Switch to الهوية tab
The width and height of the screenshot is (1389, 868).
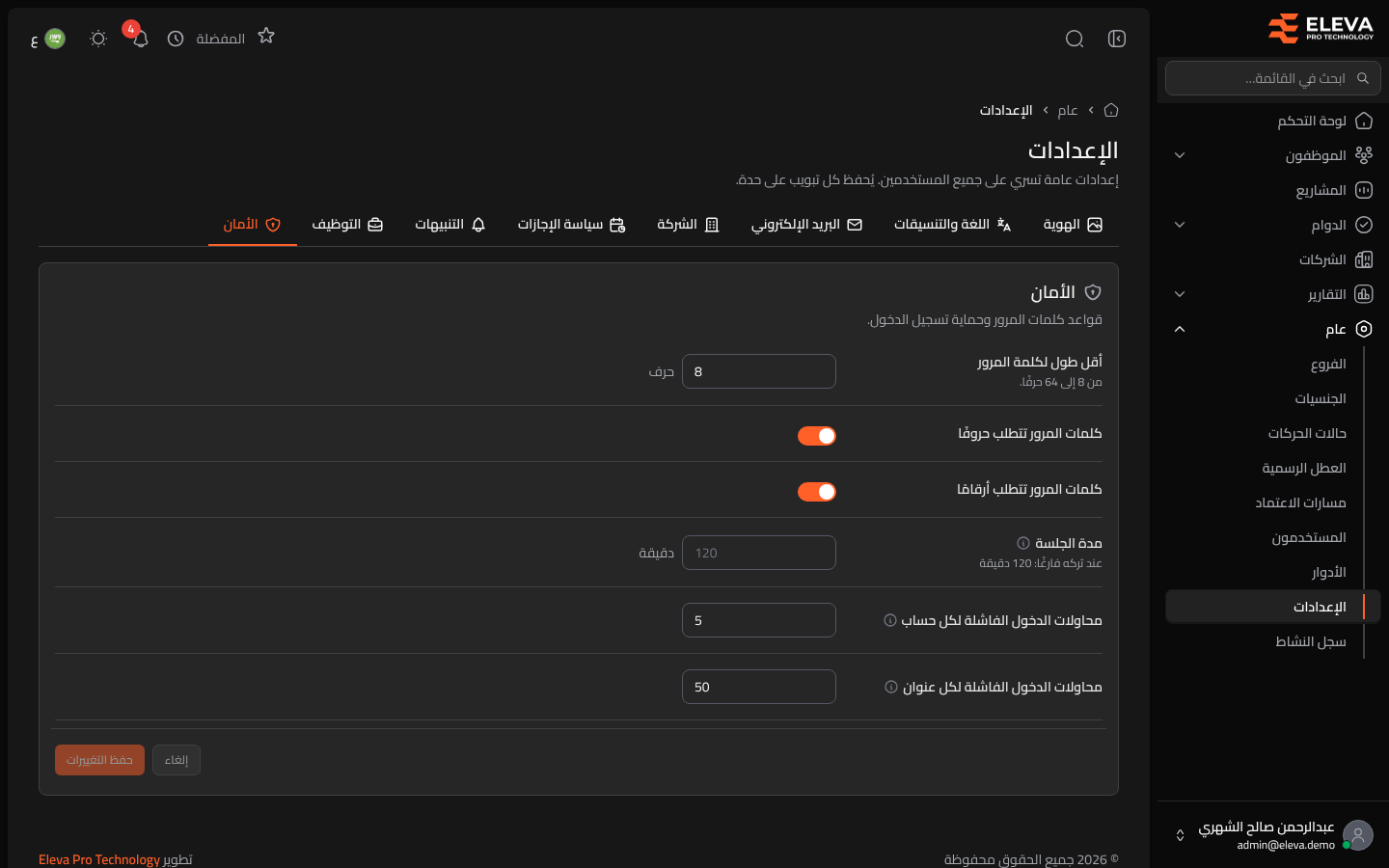point(1073,225)
